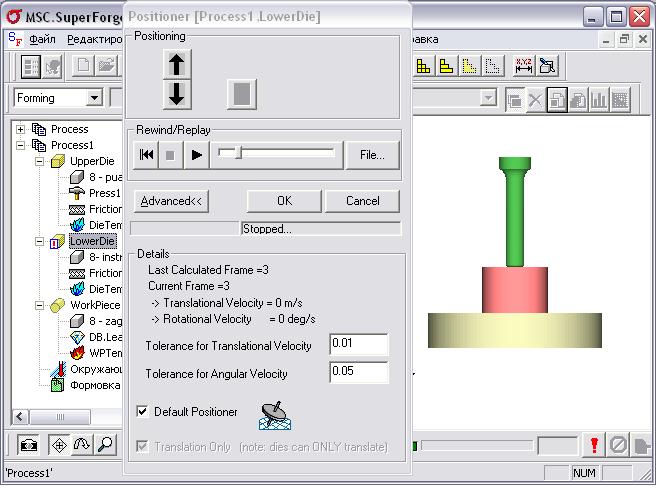Collapse the Advanced<< section
The image size is (657, 487).
(171, 201)
